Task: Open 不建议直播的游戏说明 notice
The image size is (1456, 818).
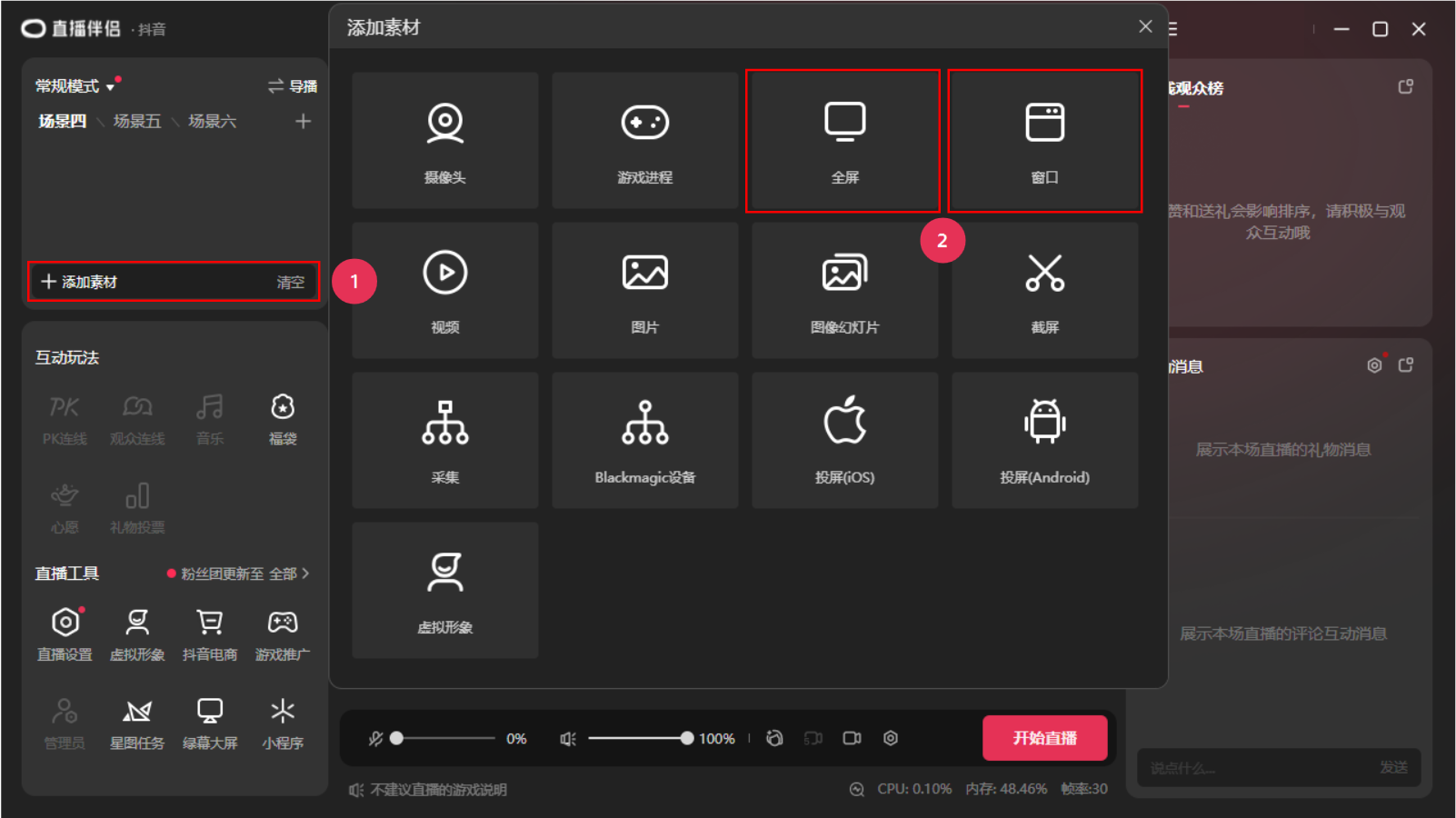Action: point(428,790)
